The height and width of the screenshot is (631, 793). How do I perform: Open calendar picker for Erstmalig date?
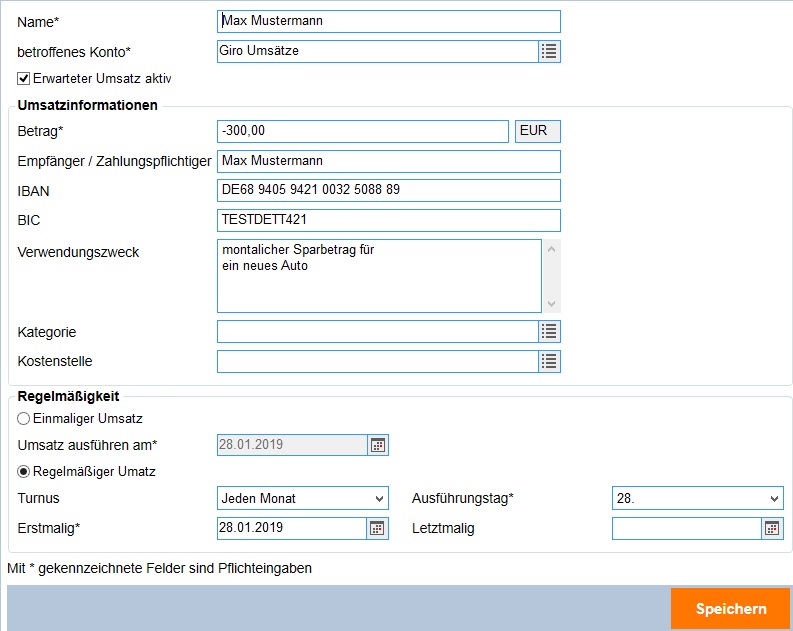point(377,528)
